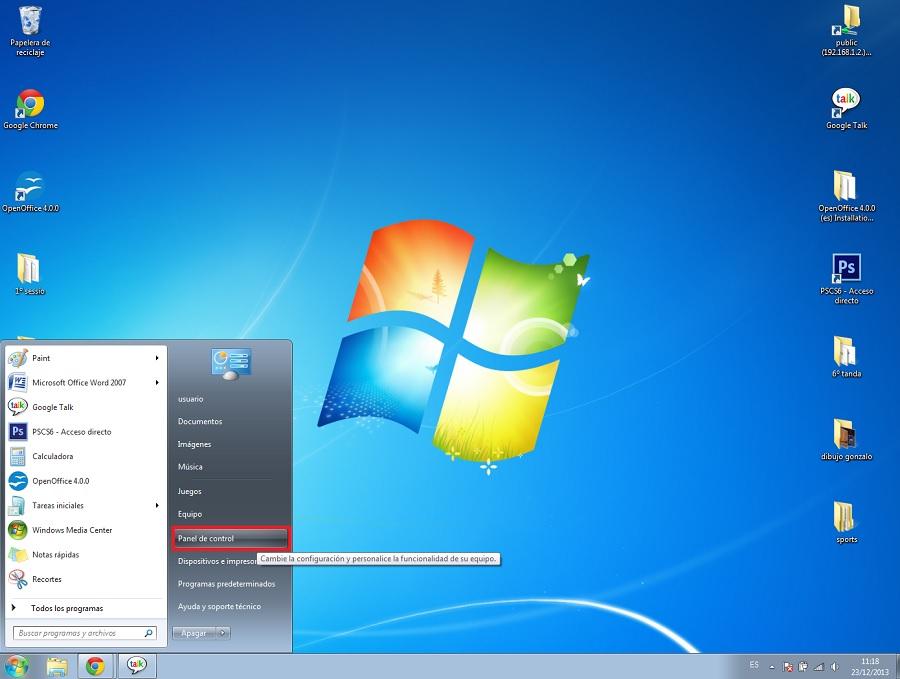
Task: Open the Google Talk desktop icon
Action: coord(846,103)
